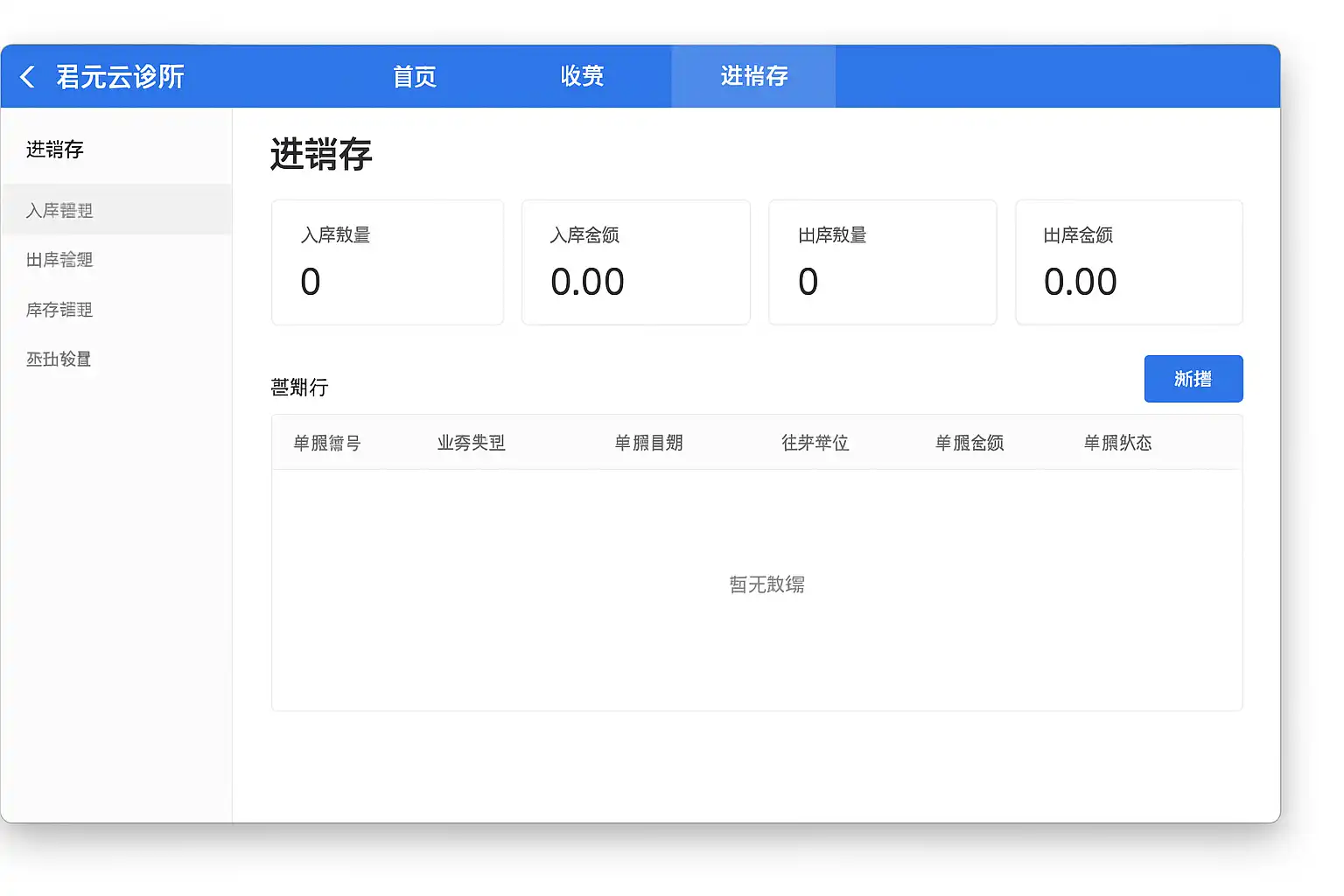The width and height of the screenshot is (1344, 896).
Task: Click the 单据金额 column header
Action: pos(969,443)
